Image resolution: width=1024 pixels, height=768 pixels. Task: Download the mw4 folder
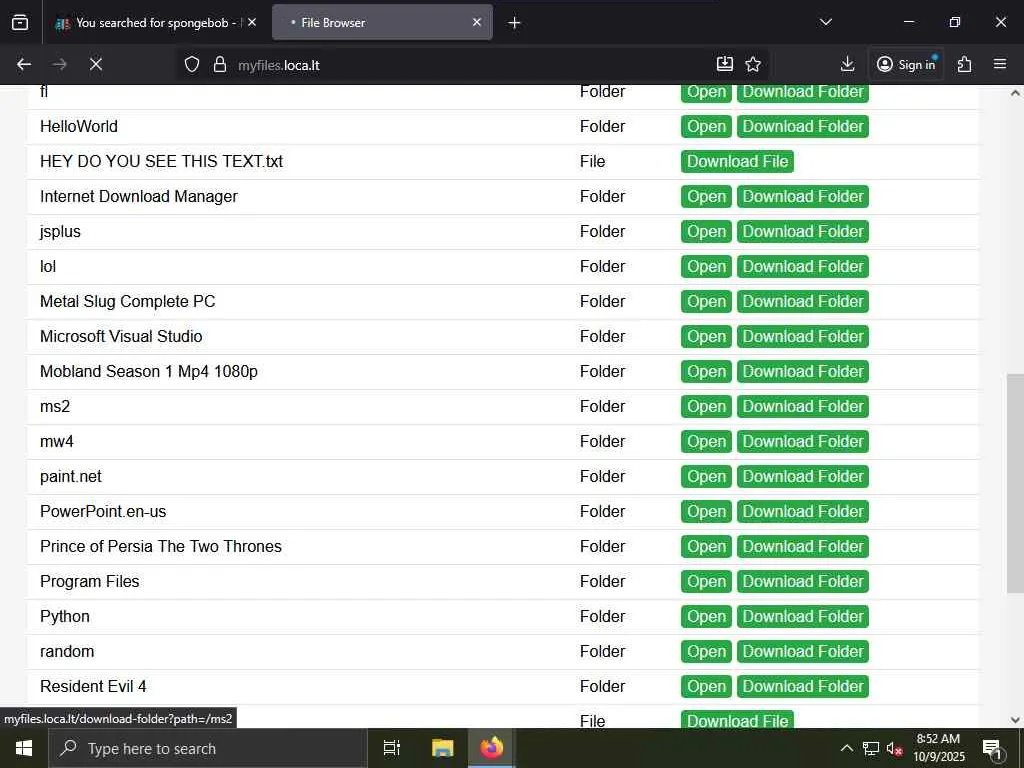pyautogui.click(x=803, y=441)
